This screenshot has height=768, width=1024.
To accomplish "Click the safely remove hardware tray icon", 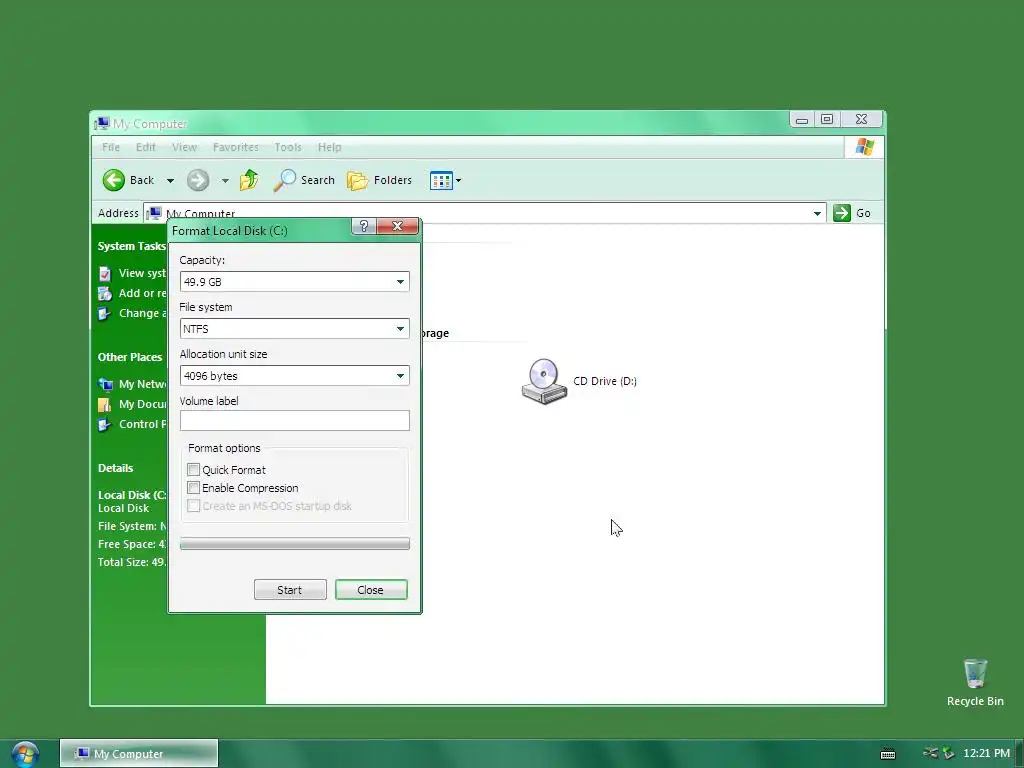I will click(x=949, y=754).
